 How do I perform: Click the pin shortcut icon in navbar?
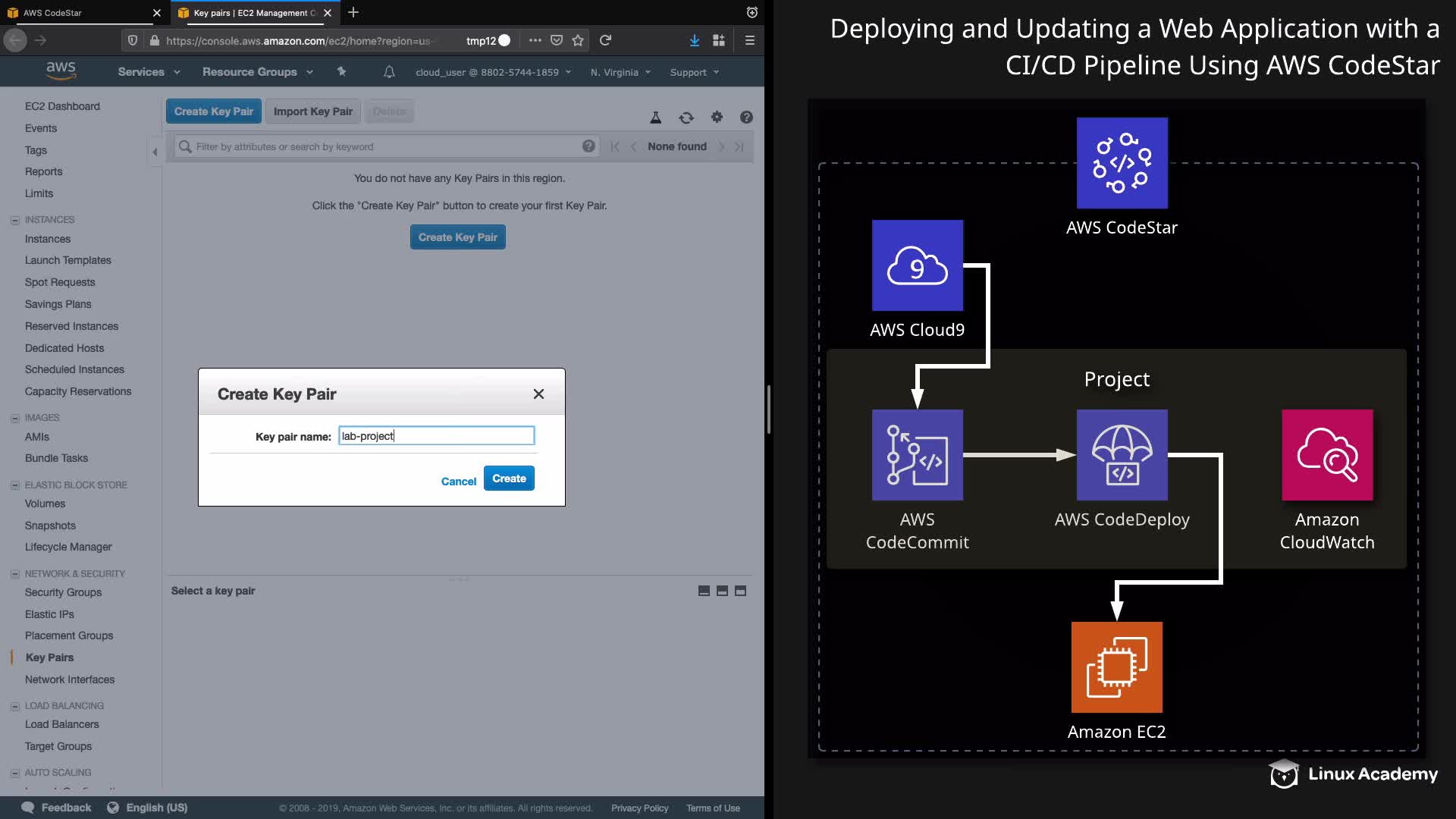click(x=341, y=72)
